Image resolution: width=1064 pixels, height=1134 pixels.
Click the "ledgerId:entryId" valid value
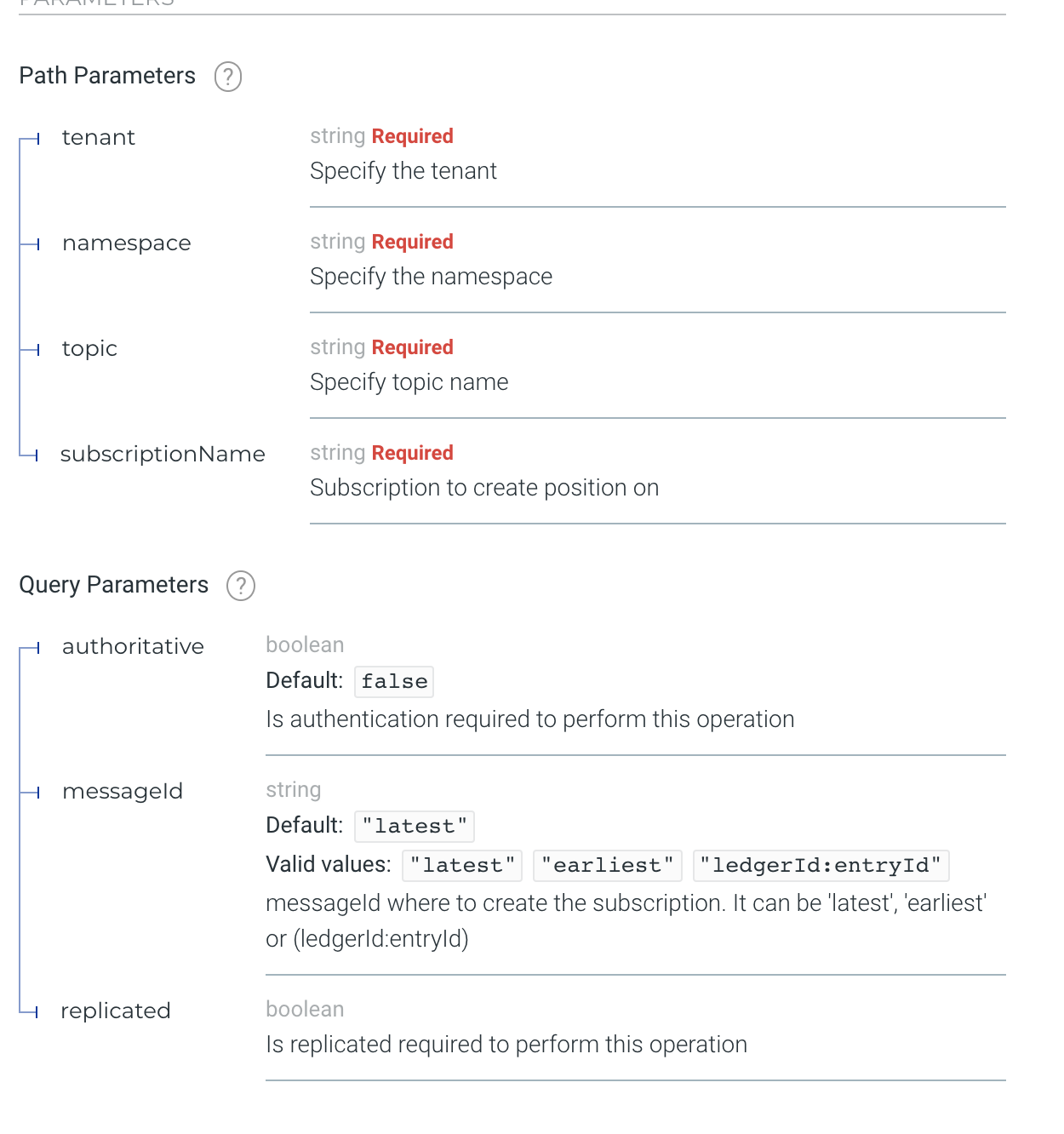(x=821, y=866)
